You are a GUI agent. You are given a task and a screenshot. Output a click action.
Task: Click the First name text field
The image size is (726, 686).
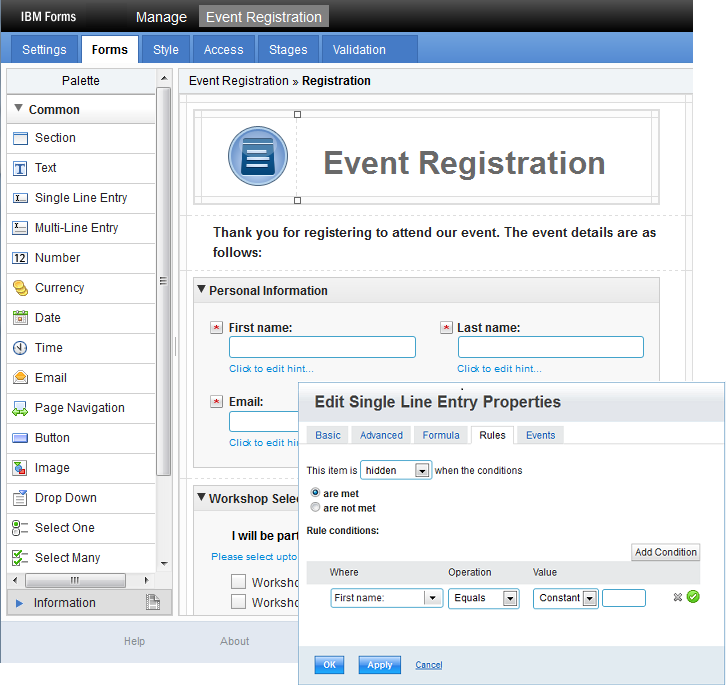pyautogui.click(x=322, y=347)
